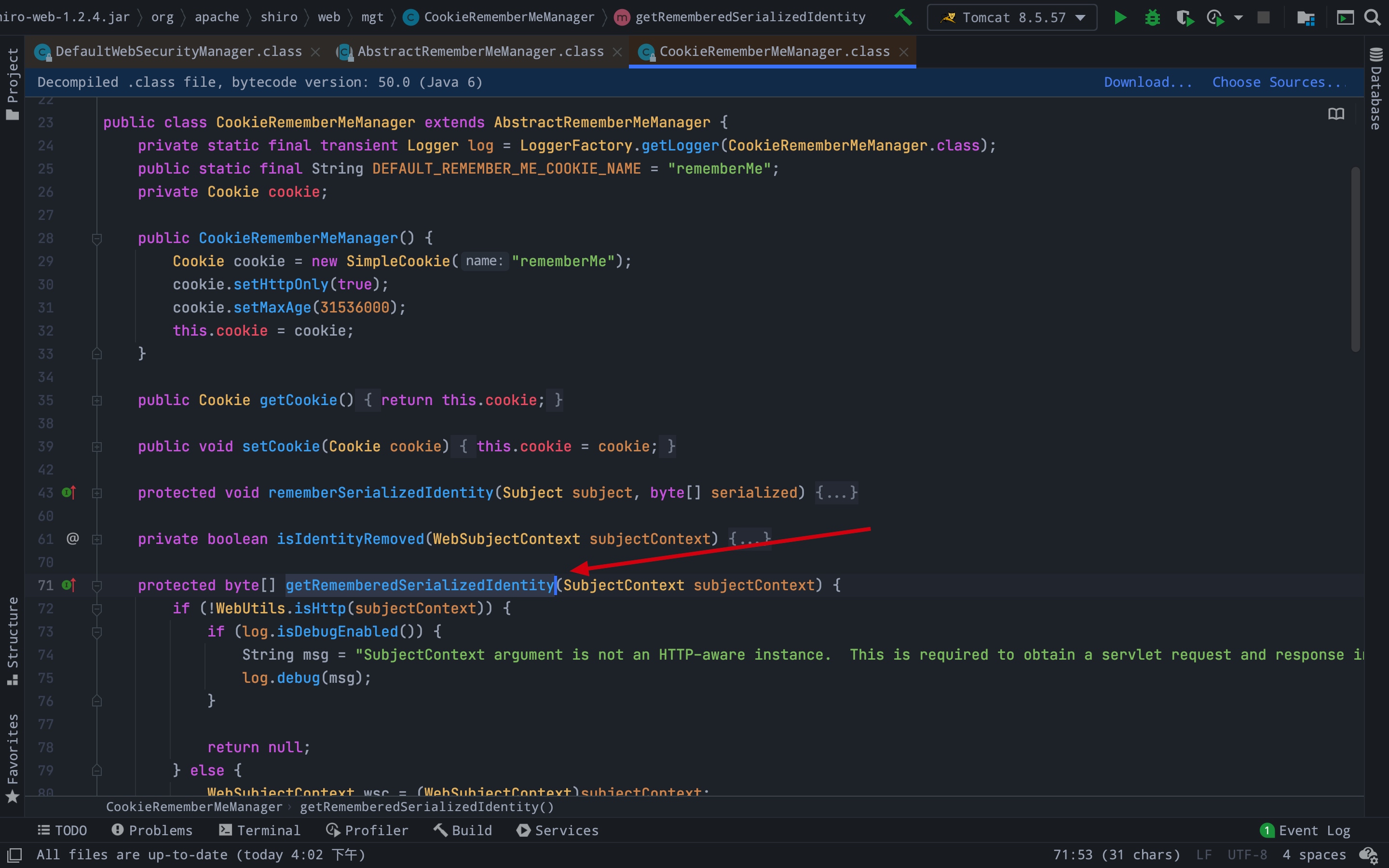This screenshot has width=1389, height=868.
Task: Open Project Structure icon in toolbar
Action: point(1306,18)
